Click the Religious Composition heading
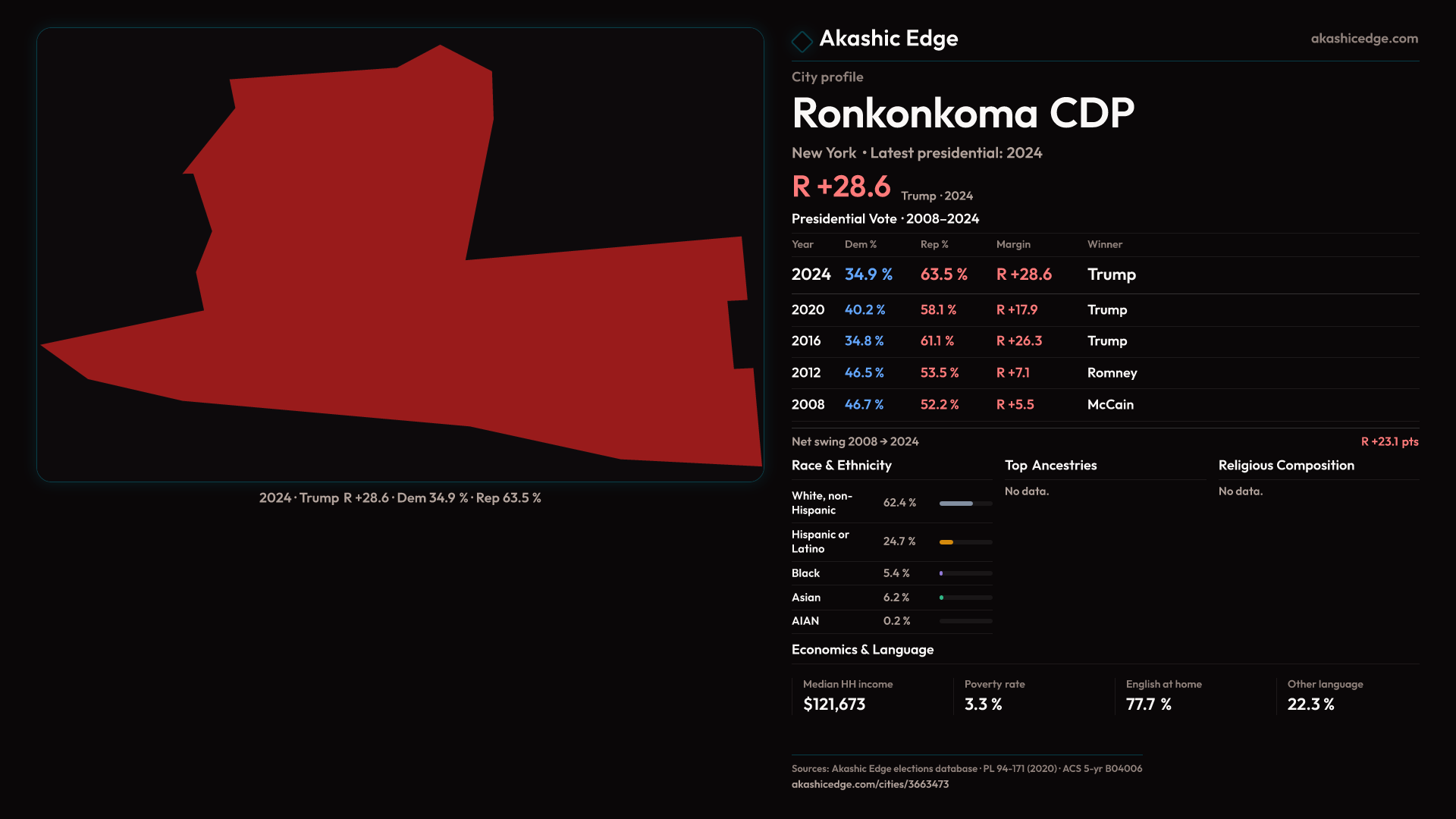This screenshot has width=1456, height=819. (1285, 466)
